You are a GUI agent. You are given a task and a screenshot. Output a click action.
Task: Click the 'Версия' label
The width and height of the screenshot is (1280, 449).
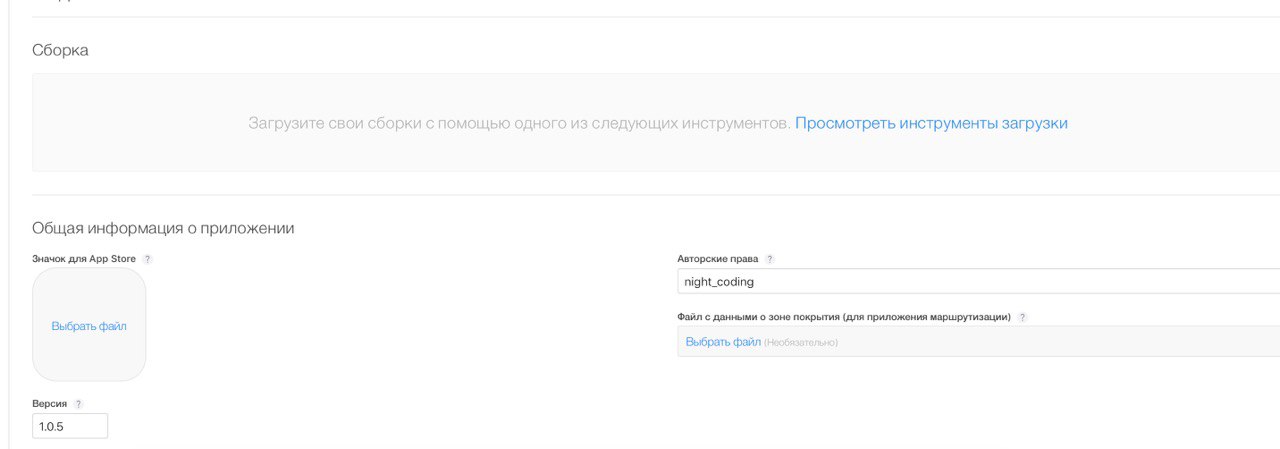50,404
